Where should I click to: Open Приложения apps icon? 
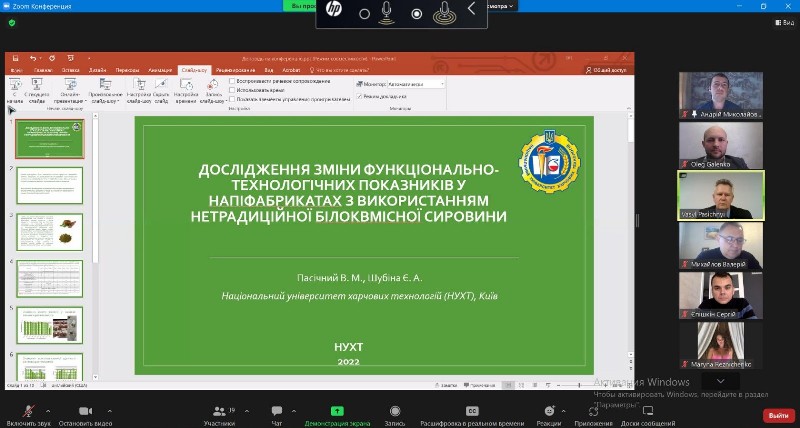593,411
